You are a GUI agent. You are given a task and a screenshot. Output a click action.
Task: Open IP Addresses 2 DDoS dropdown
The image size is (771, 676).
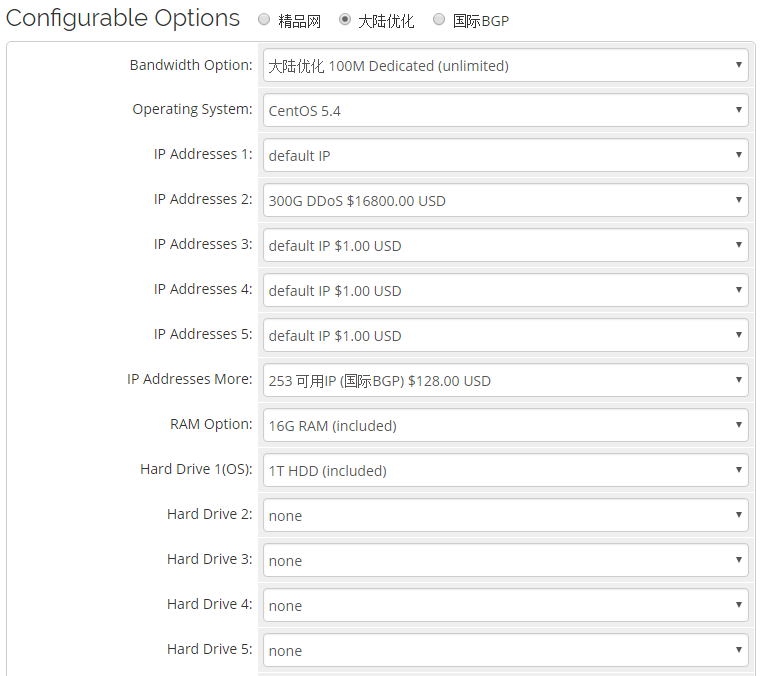click(505, 201)
